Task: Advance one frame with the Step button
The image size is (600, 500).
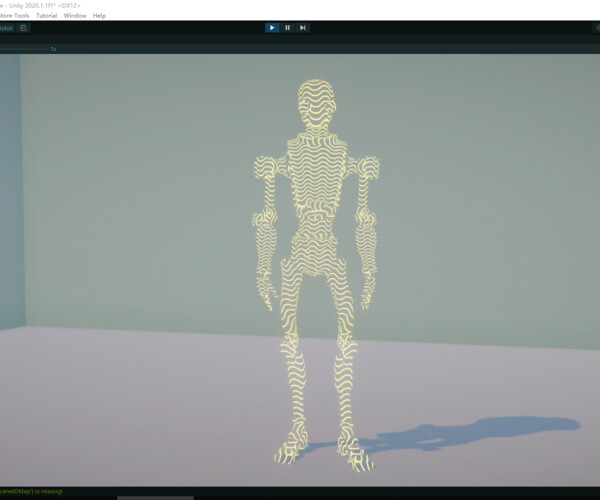Action: coord(303,28)
